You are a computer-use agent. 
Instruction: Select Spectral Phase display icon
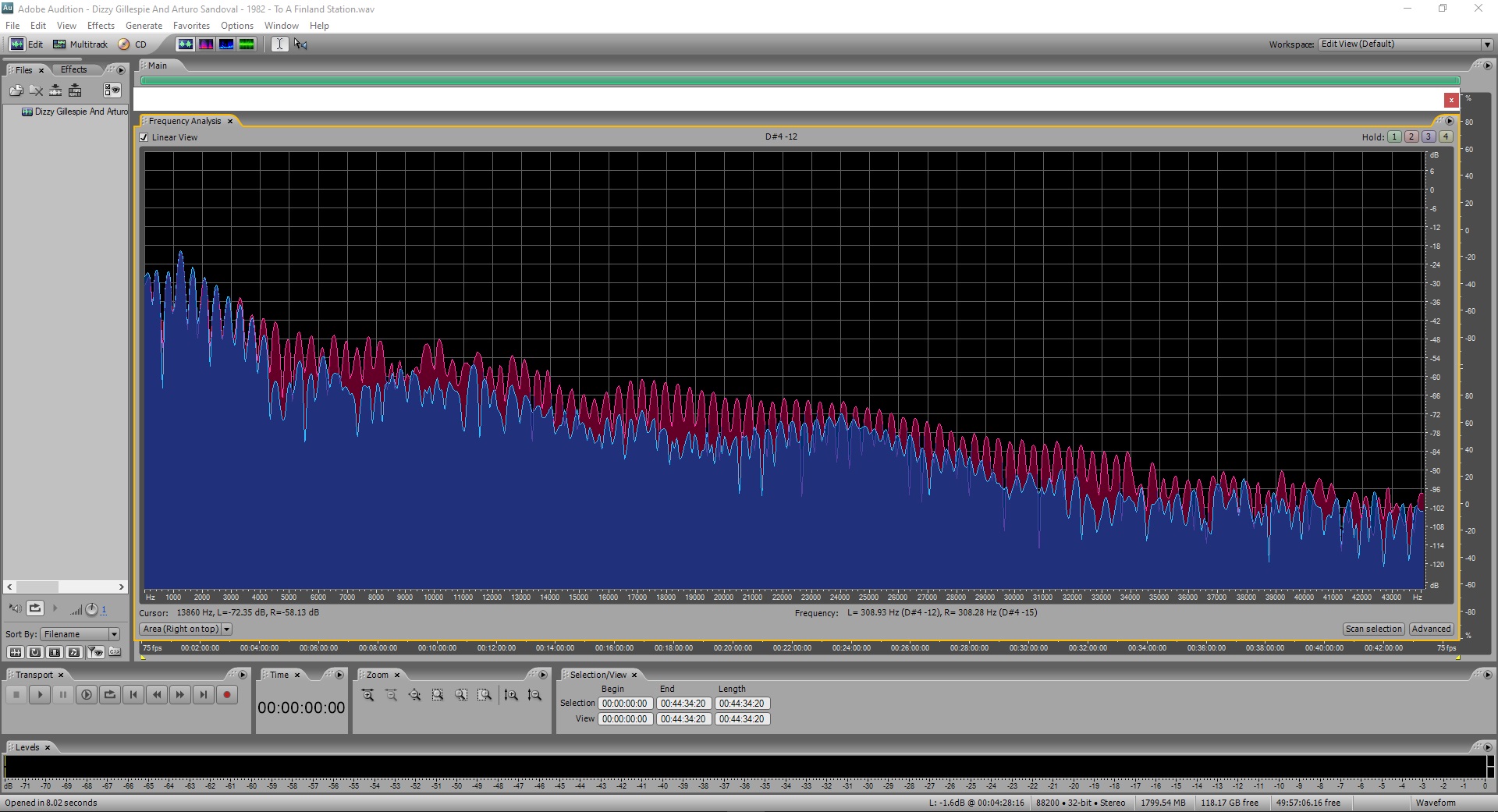pos(247,44)
